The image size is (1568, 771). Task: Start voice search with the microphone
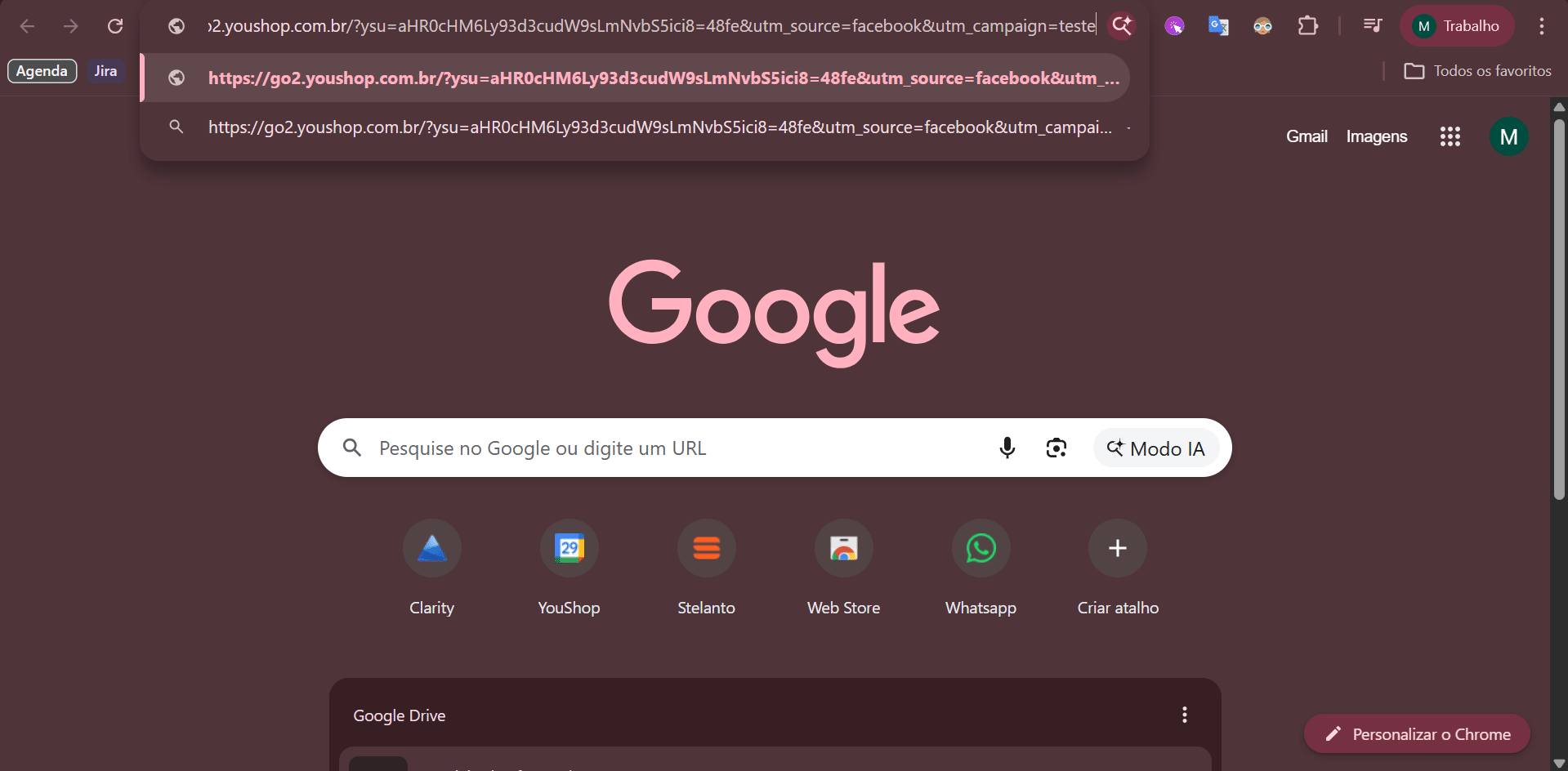click(1007, 448)
